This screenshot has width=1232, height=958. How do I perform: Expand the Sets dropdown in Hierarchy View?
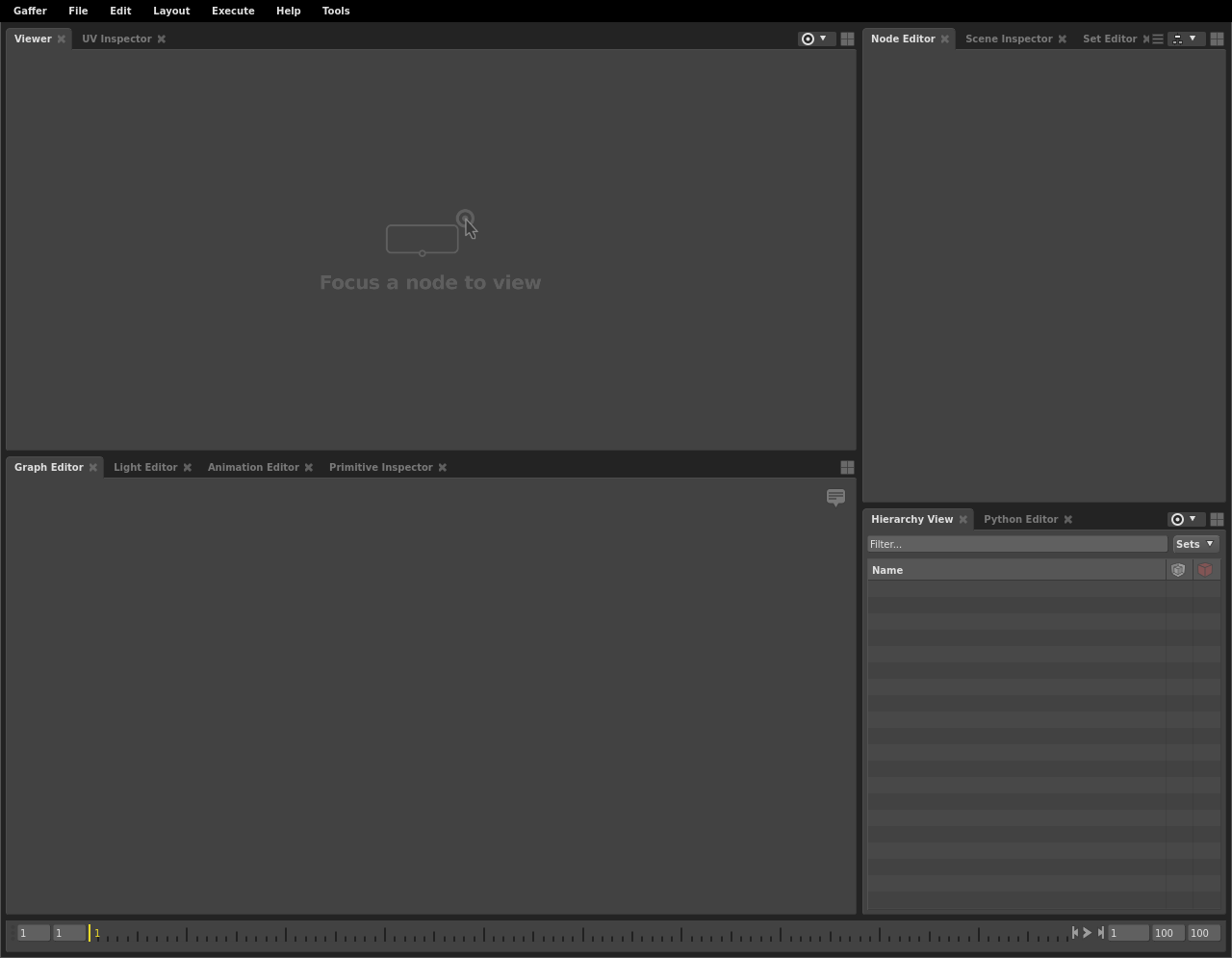1195,544
